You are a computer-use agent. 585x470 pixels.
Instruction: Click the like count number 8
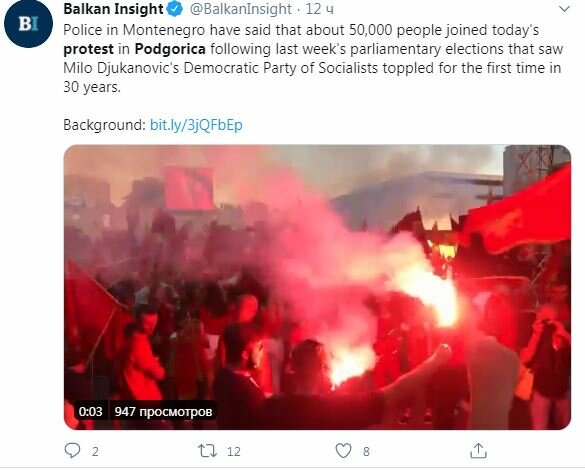tap(366, 451)
